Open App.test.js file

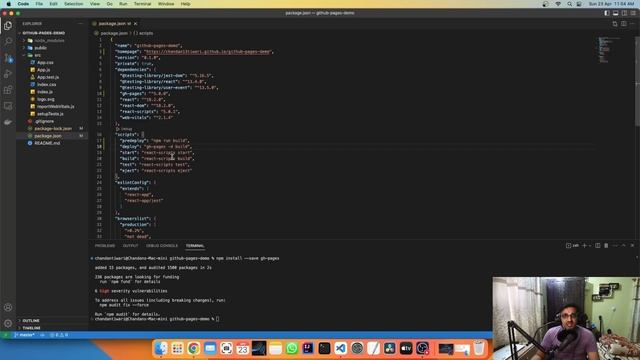point(48,77)
